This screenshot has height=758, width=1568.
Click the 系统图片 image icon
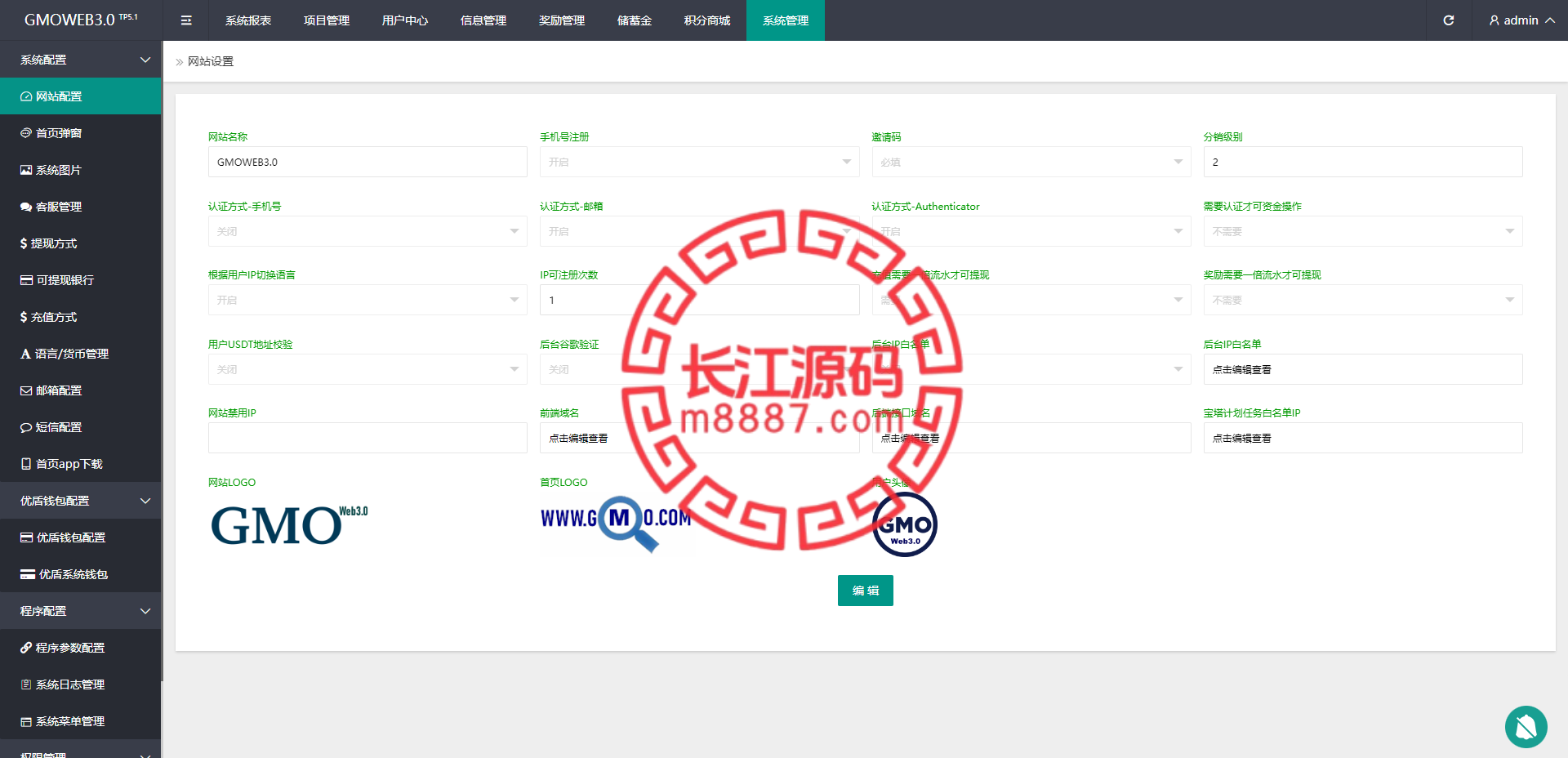[x=26, y=170]
